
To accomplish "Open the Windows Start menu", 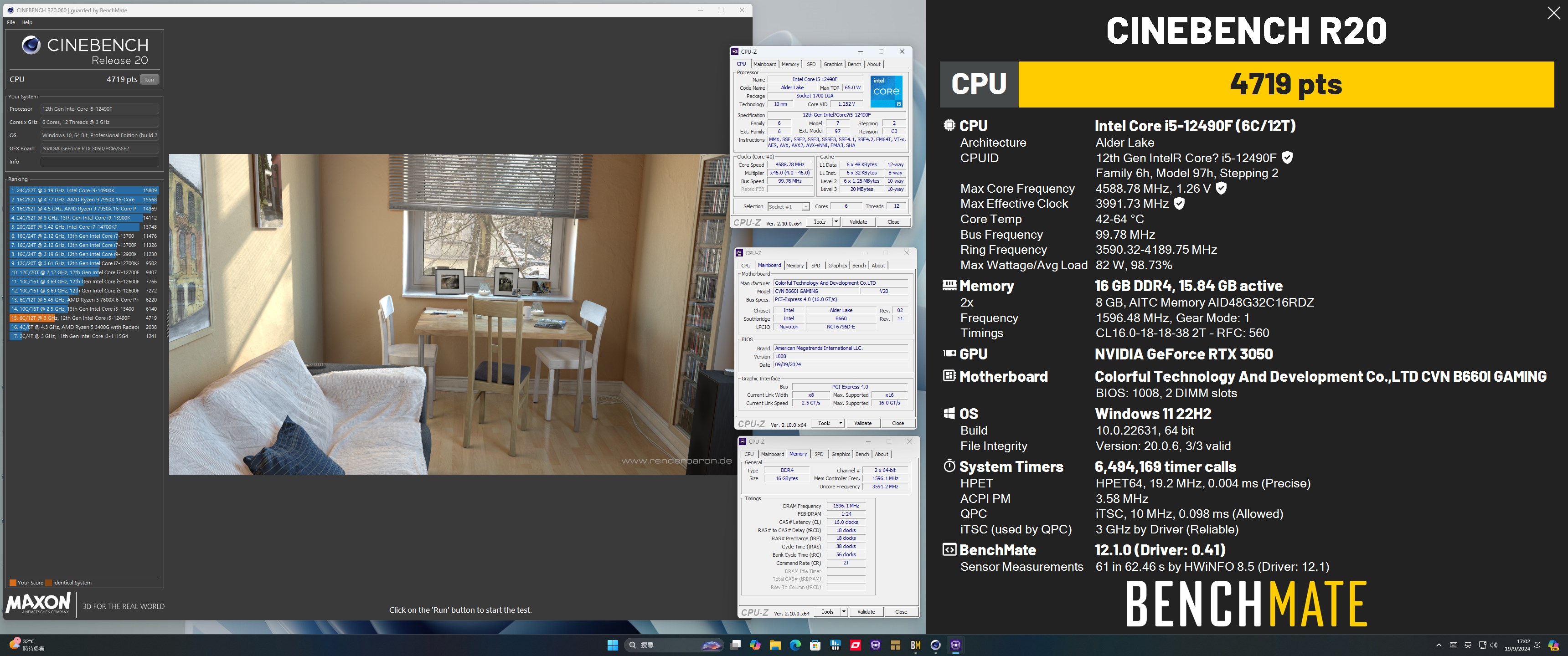I will (x=612, y=645).
